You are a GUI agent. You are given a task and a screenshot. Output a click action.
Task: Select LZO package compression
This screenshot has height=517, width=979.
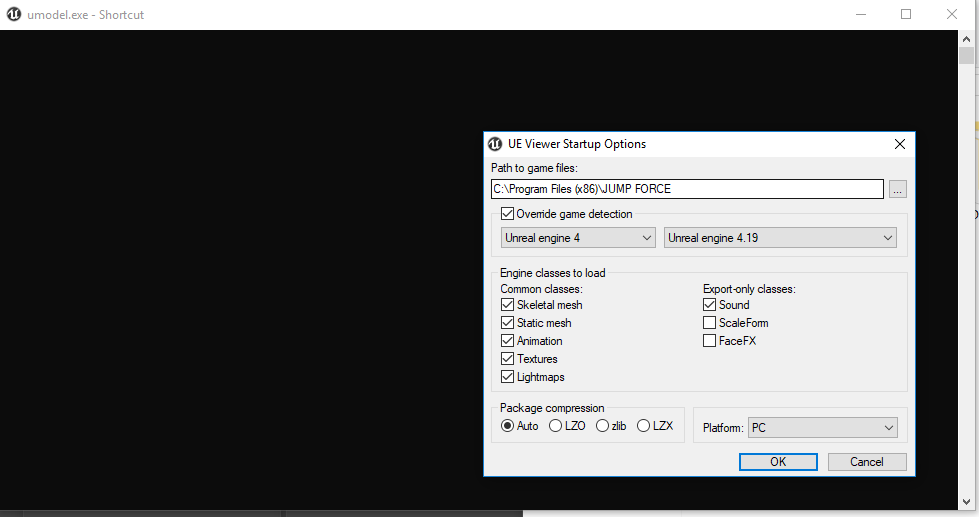click(x=555, y=426)
